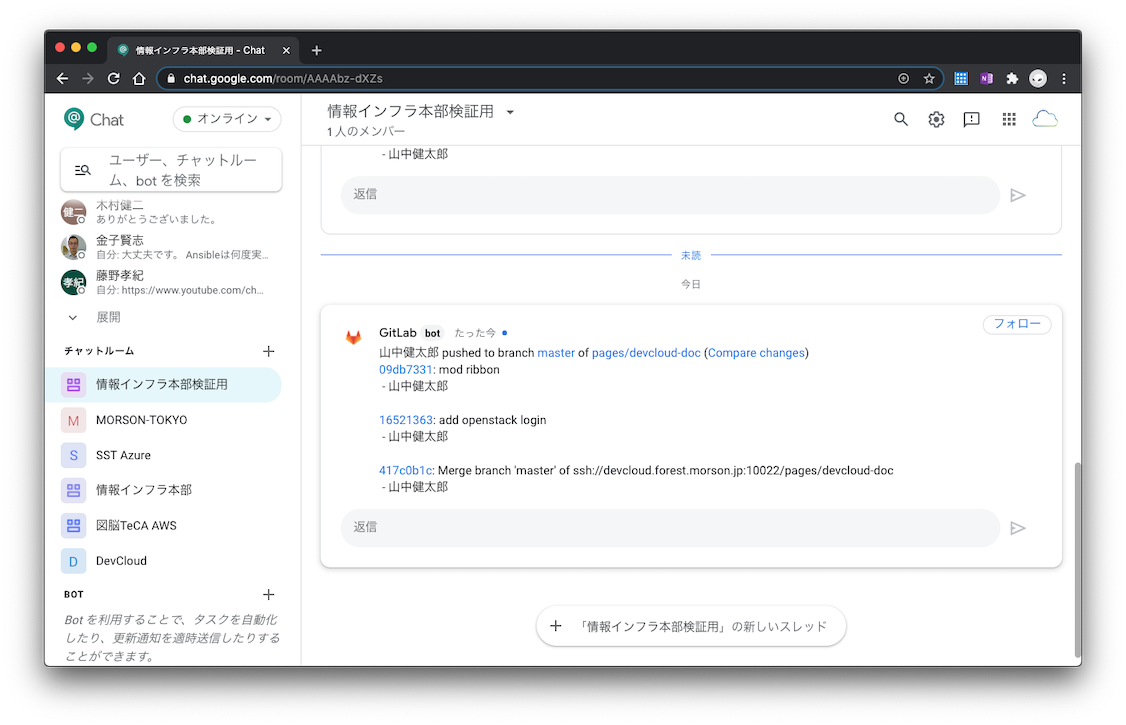Open the Google apps grid icon
This screenshot has height=725, width=1126.
pos(1009,120)
